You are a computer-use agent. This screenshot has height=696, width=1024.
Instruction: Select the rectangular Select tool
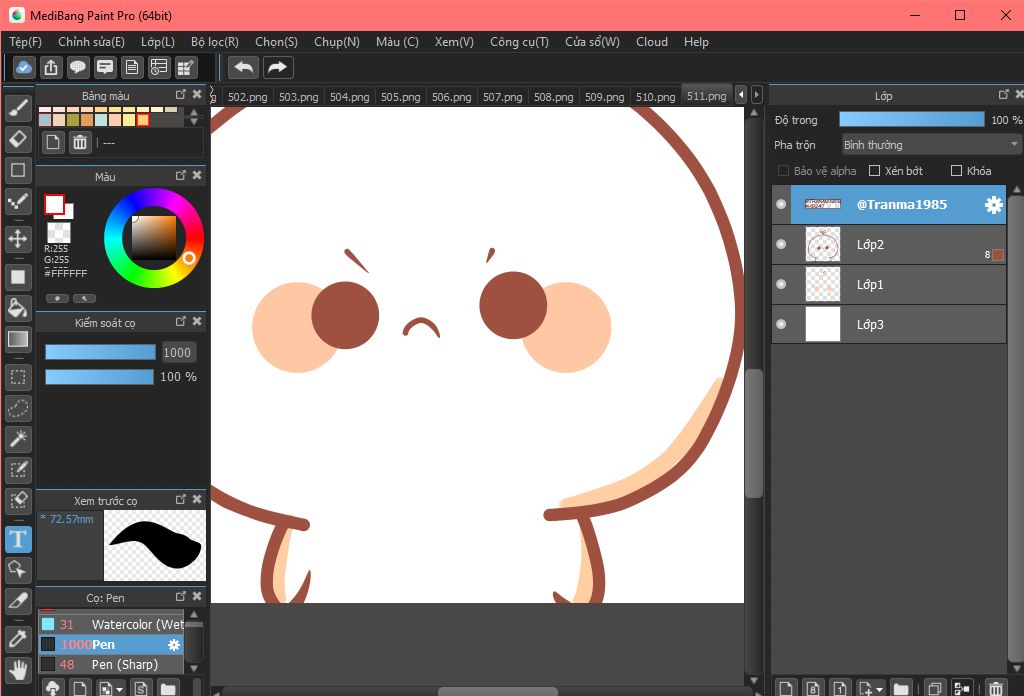(x=18, y=377)
